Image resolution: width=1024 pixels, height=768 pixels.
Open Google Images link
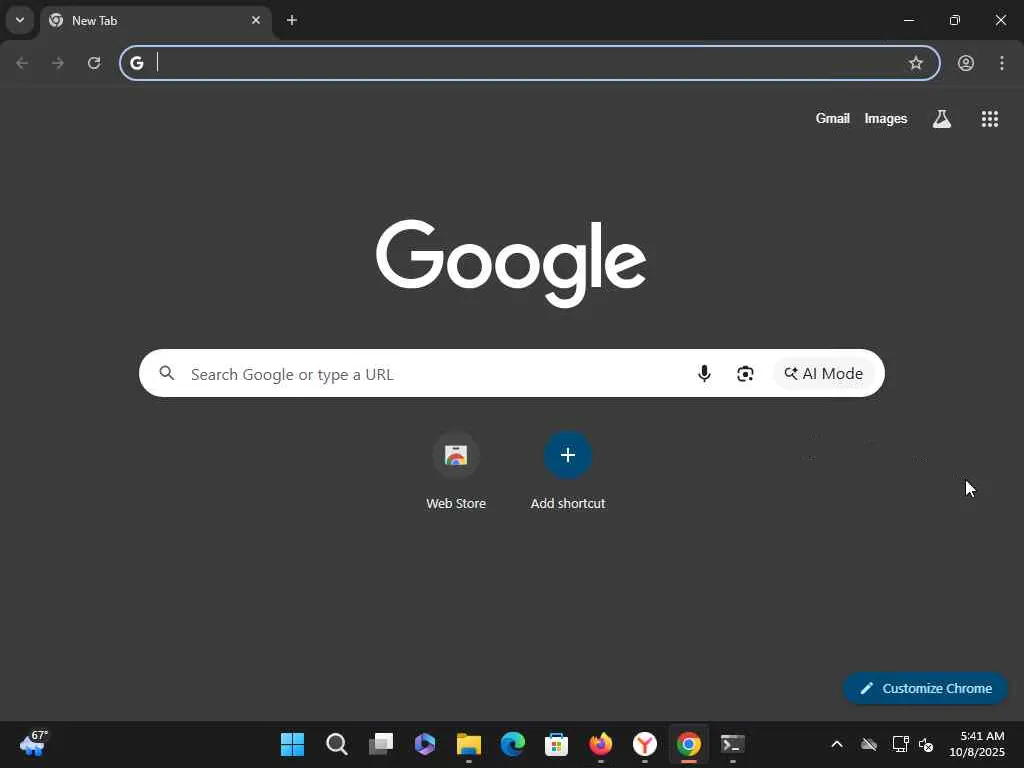[x=886, y=118]
